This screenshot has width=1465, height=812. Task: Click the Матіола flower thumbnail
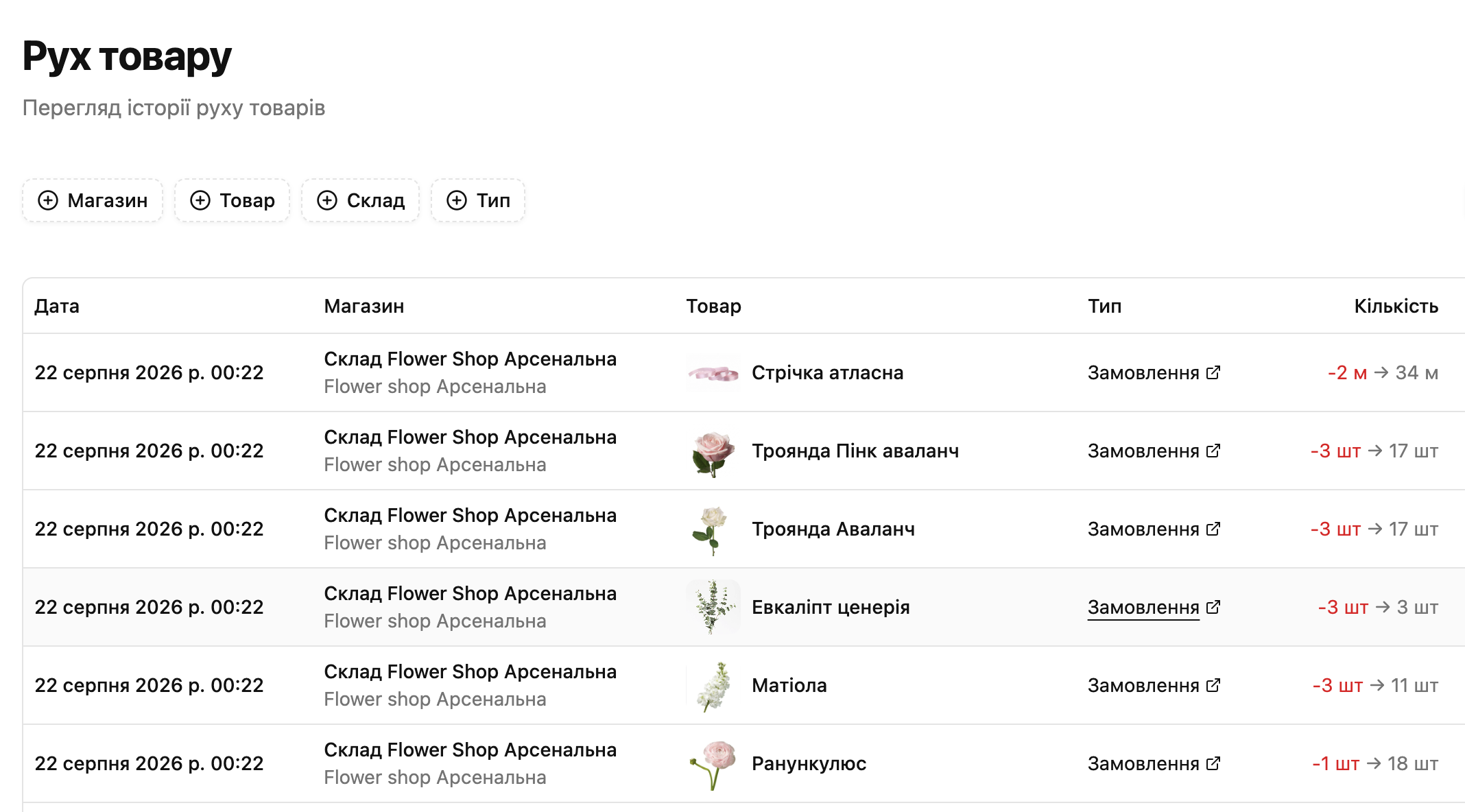click(713, 685)
